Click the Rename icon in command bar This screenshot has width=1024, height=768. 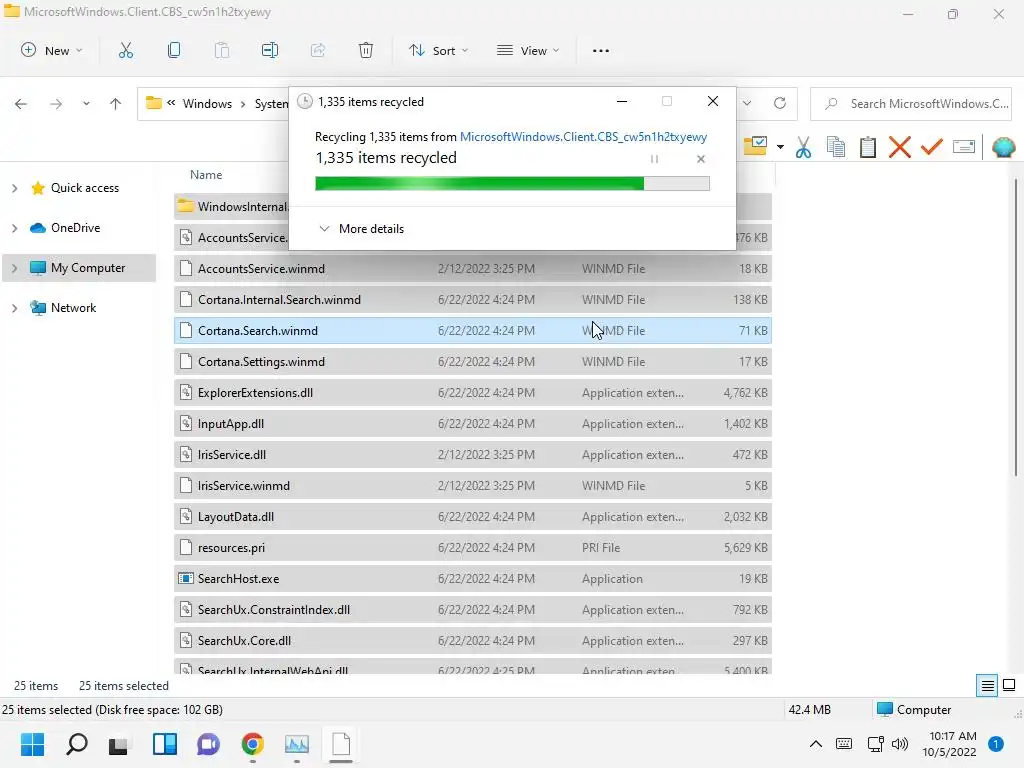coord(270,50)
